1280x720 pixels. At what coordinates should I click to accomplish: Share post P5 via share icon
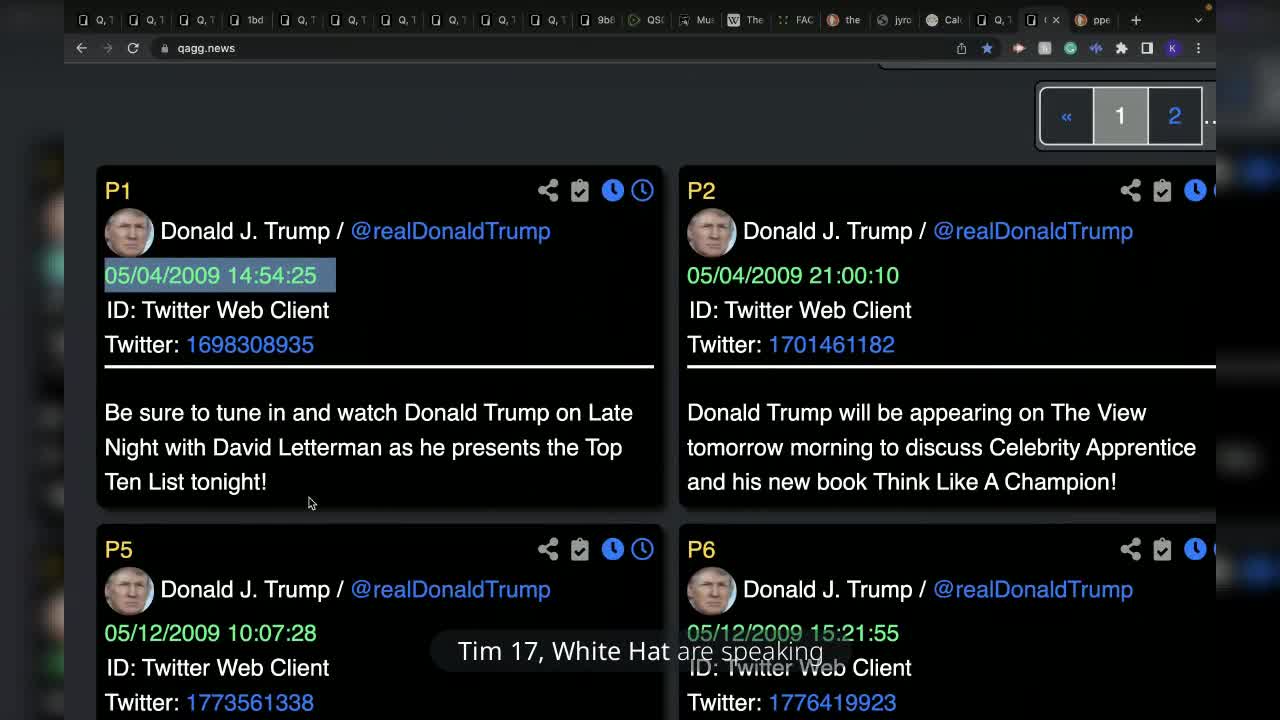(x=548, y=549)
